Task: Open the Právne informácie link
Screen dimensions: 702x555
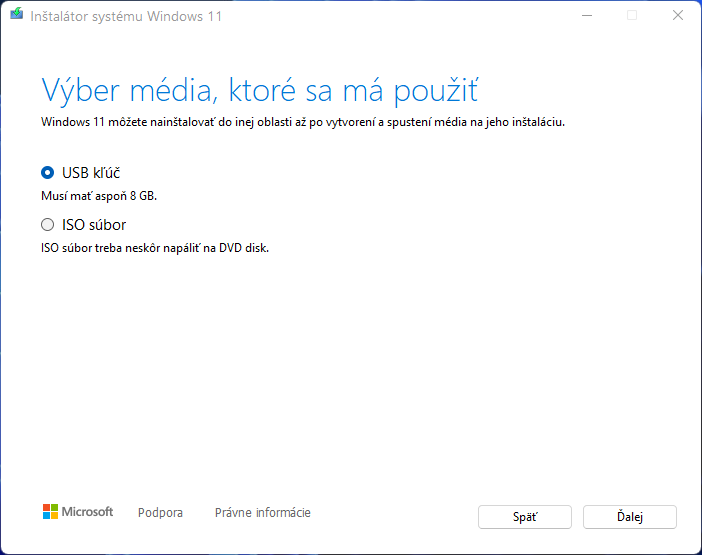Action: pos(263,512)
